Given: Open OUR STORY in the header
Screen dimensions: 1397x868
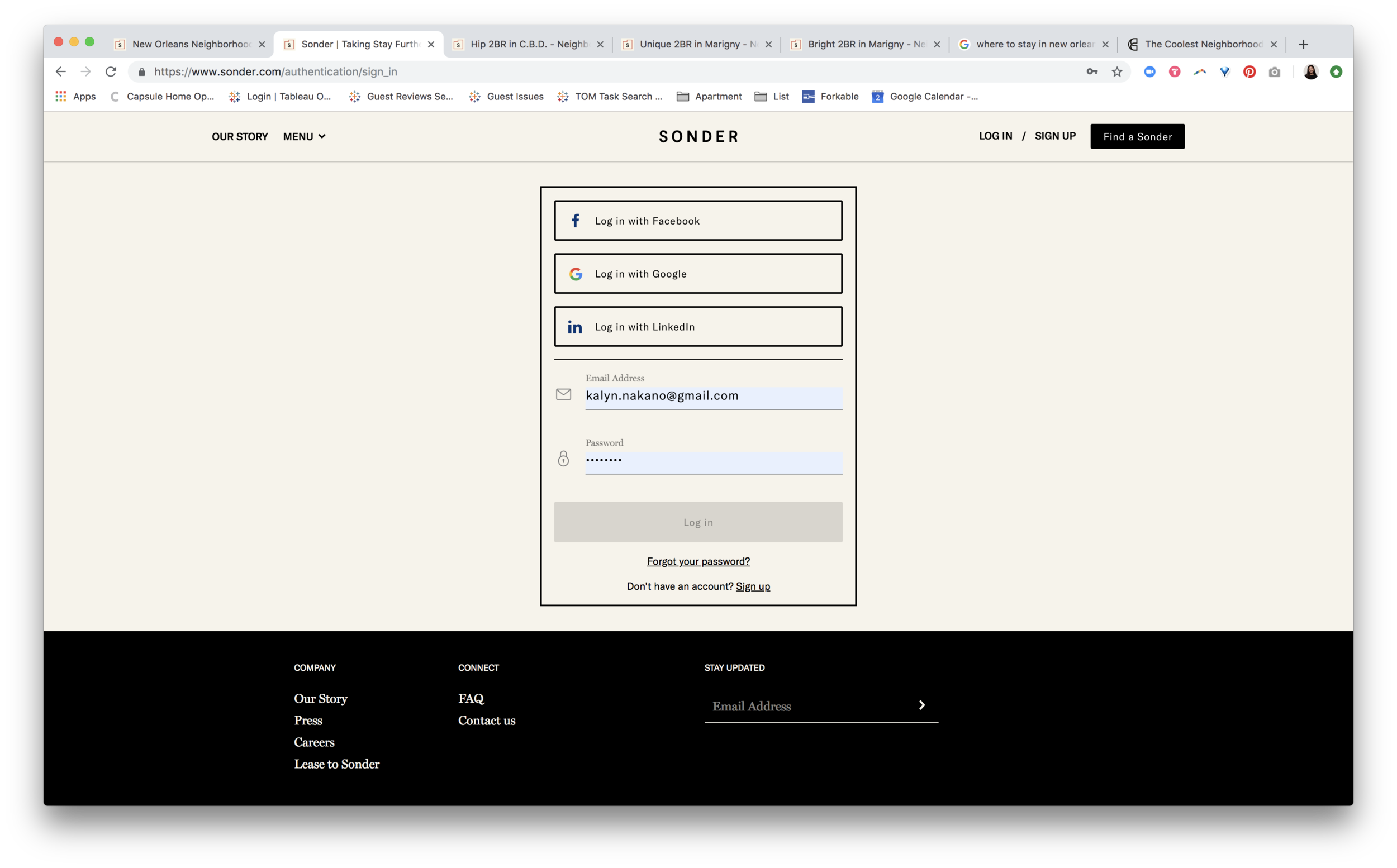Looking at the screenshot, I should tap(240, 137).
